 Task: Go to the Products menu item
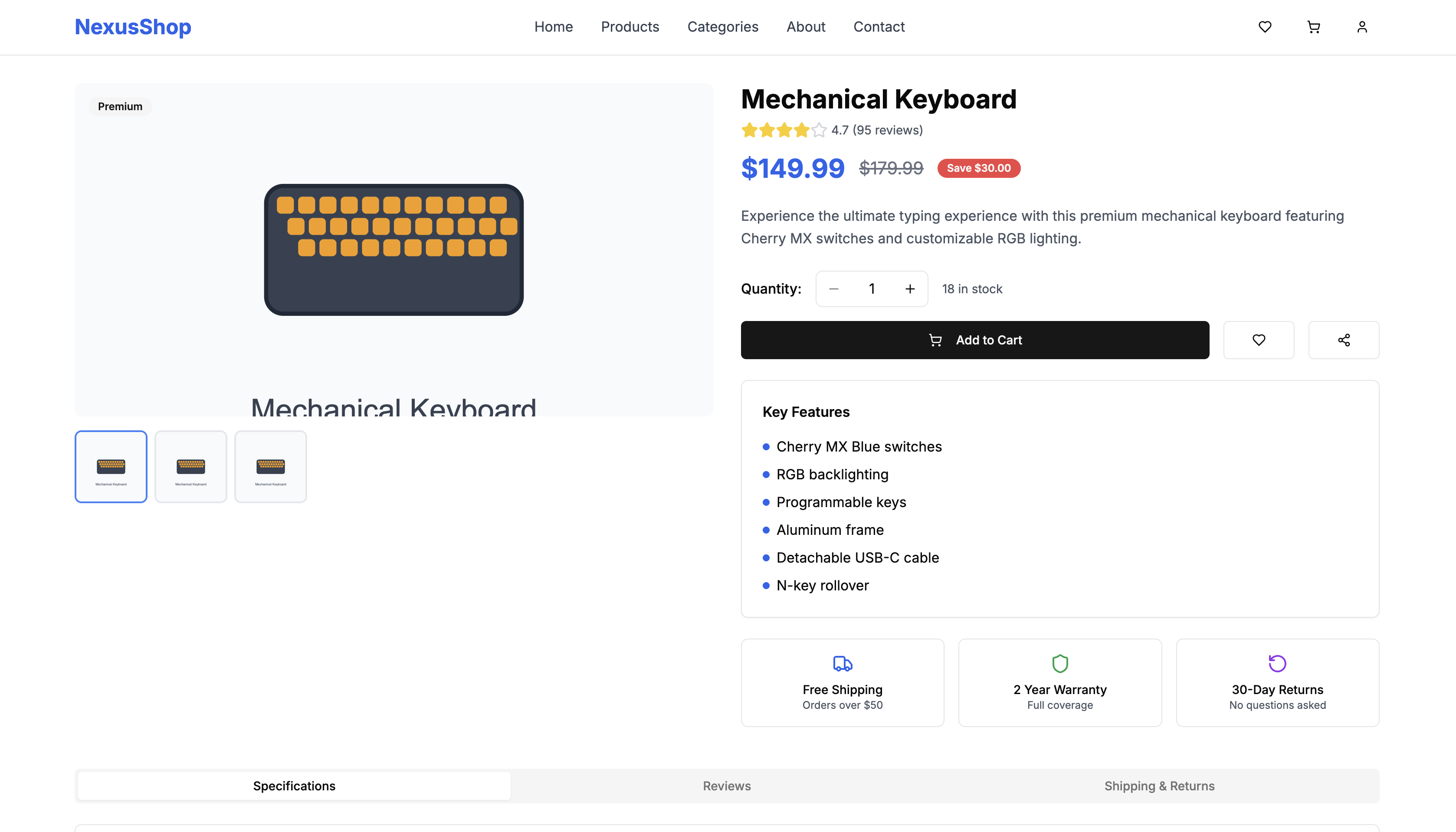pyautogui.click(x=630, y=27)
